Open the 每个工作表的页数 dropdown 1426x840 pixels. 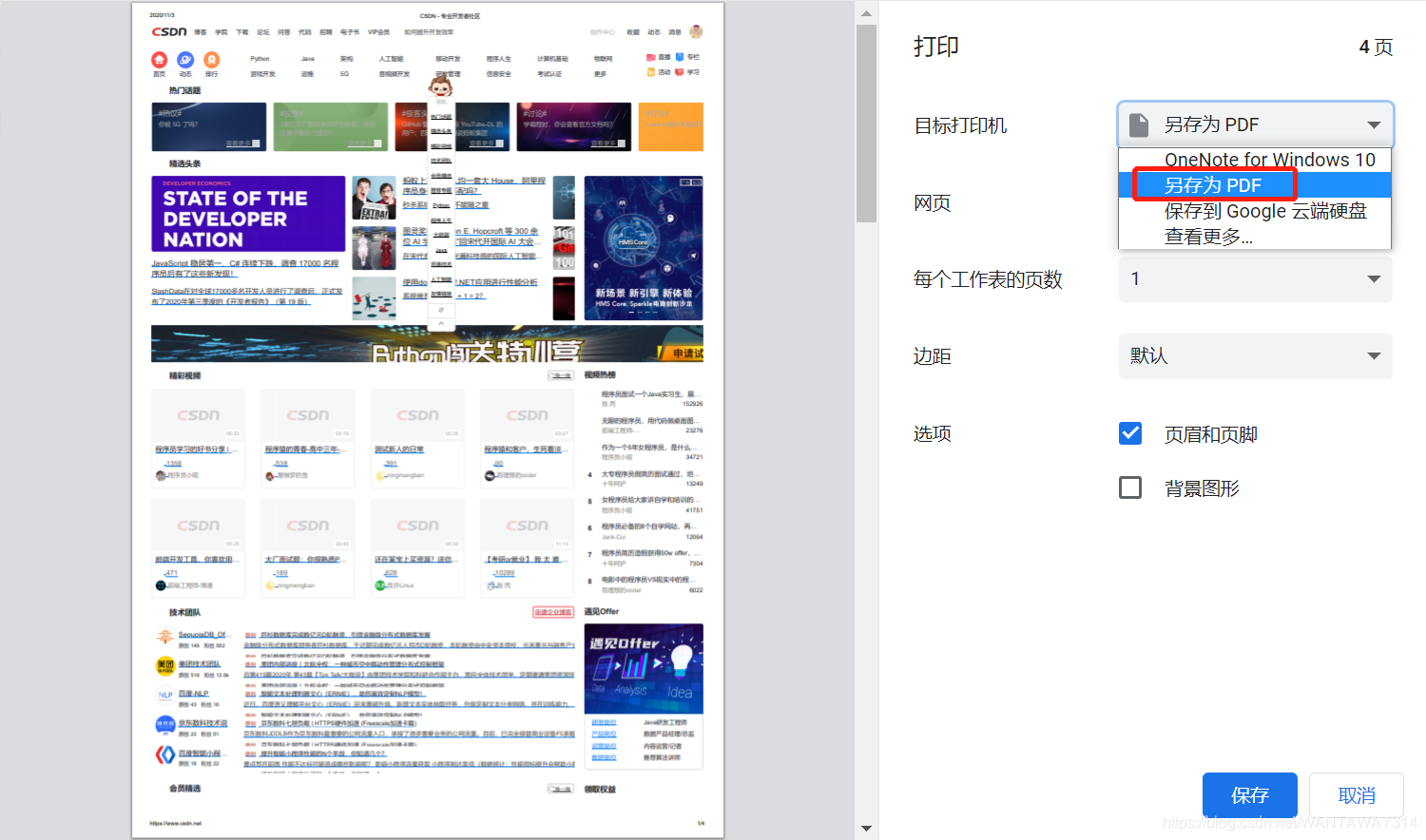(x=1256, y=278)
